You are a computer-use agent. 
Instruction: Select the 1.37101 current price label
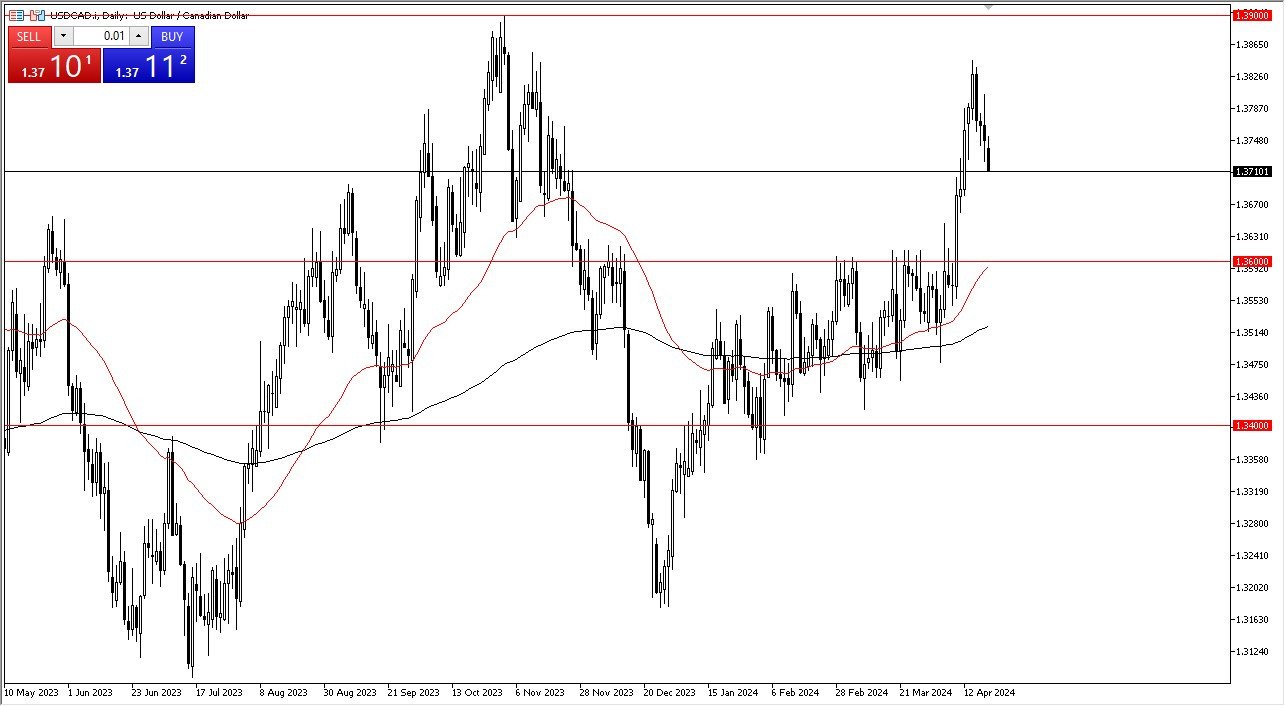tap(1253, 172)
